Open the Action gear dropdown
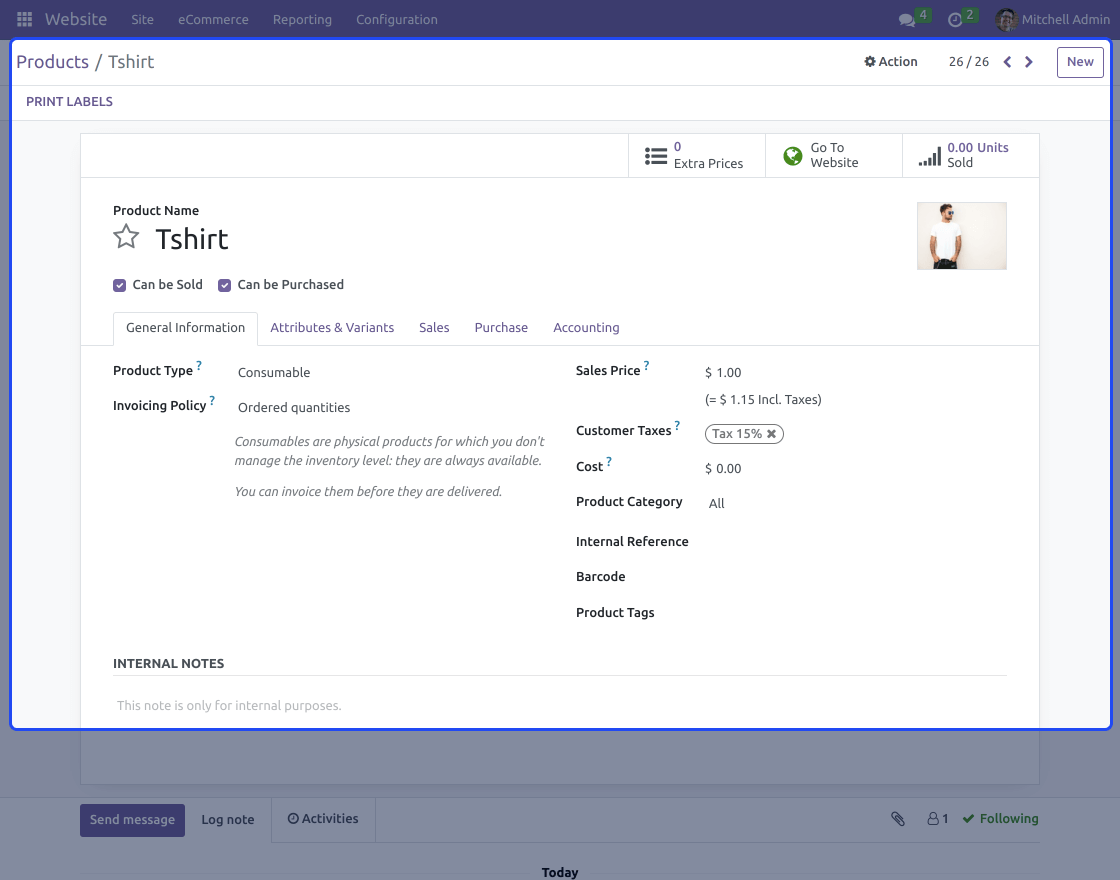The width and height of the screenshot is (1120, 880). [891, 62]
